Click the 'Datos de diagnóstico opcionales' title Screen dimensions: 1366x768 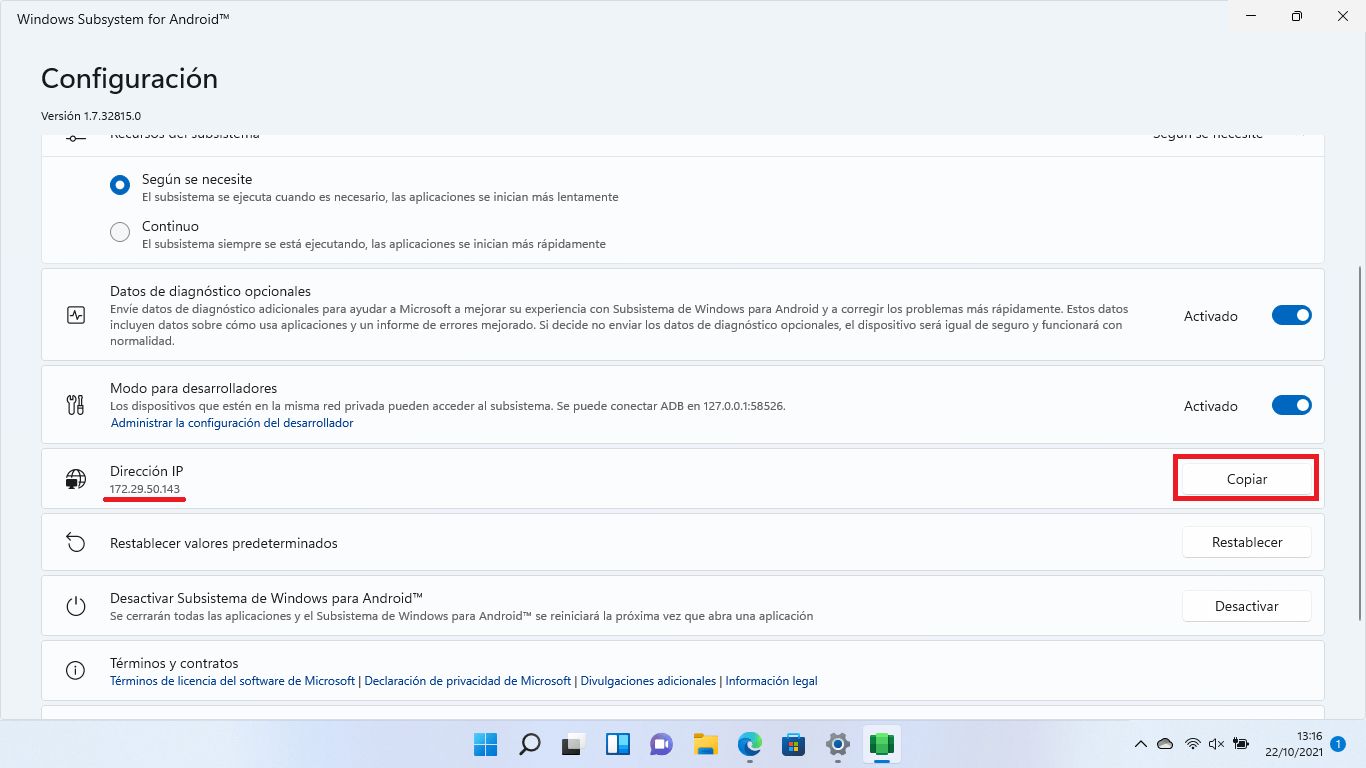[210, 292]
